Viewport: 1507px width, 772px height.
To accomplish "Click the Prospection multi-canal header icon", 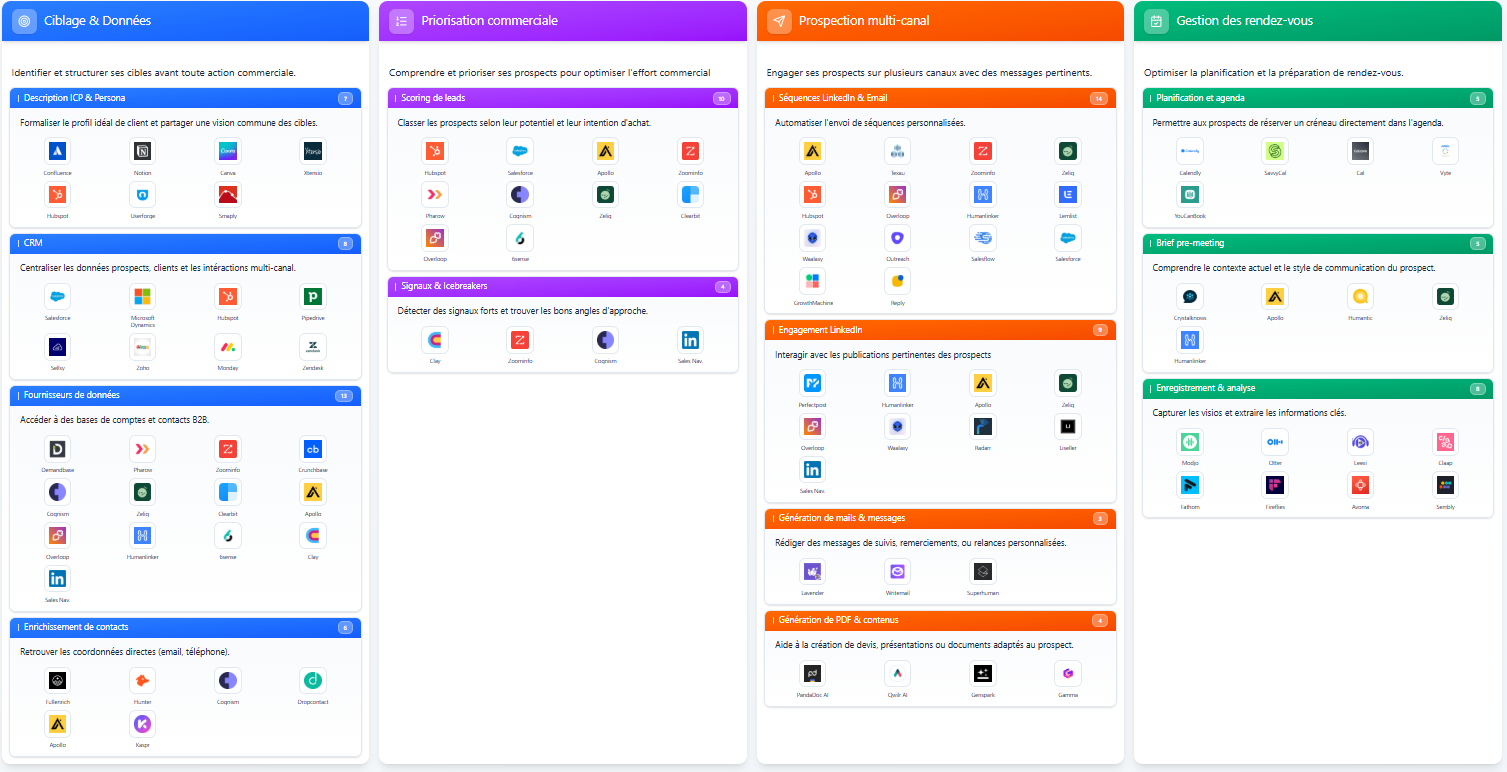I will (780, 21).
